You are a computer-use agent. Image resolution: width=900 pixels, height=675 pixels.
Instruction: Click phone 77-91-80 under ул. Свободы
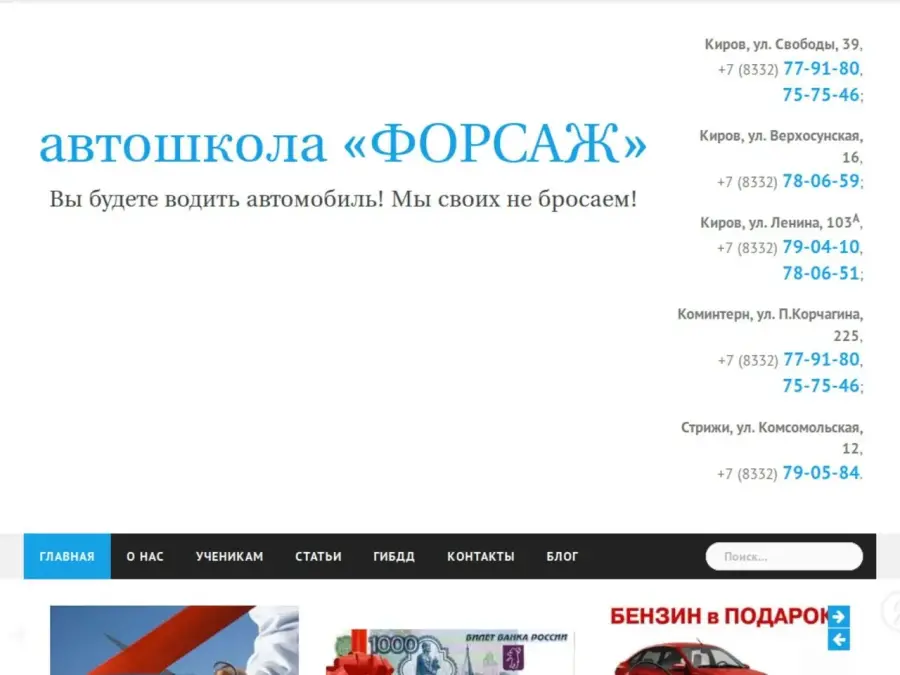pyautogui.click(x=821, y=68)
